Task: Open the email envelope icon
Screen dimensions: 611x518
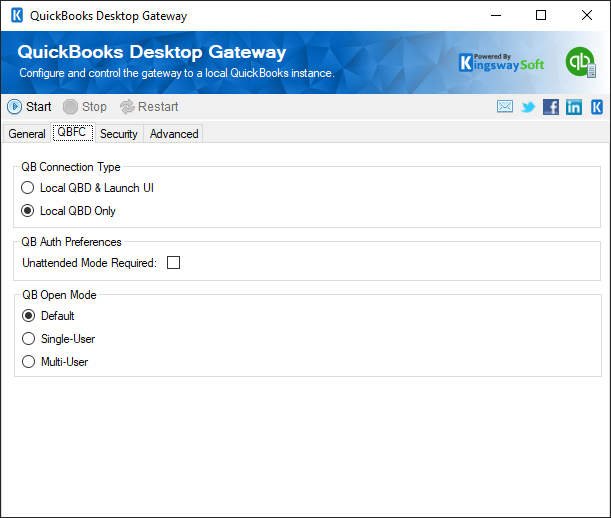Action: pos(505,106)
